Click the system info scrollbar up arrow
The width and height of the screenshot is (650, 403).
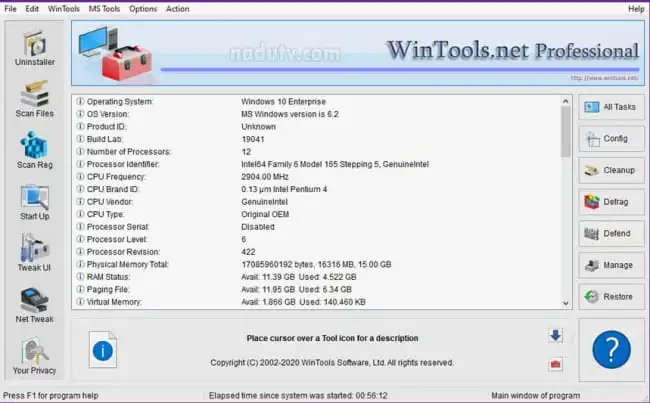[566, 101]
